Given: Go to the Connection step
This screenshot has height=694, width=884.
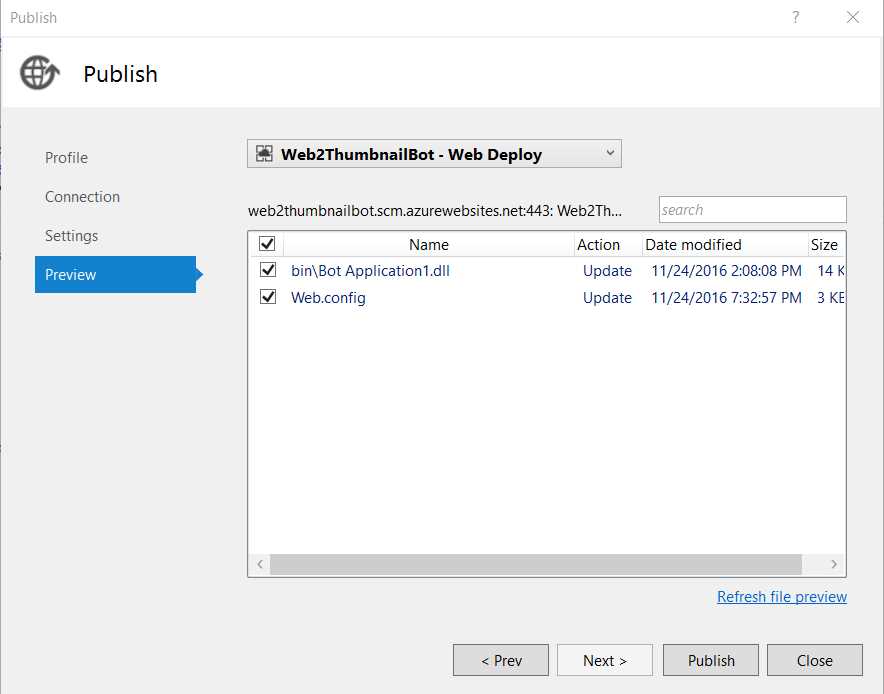Looking at the screenshot, I should coord(82,197).
